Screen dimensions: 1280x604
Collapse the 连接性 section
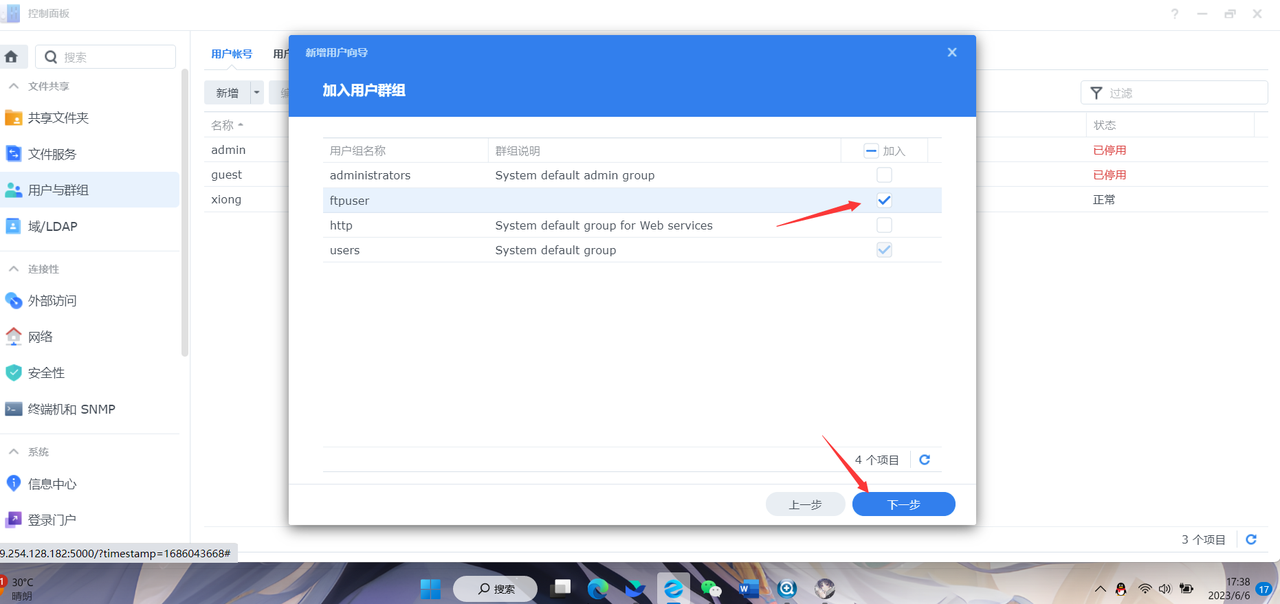click(14, 269)
